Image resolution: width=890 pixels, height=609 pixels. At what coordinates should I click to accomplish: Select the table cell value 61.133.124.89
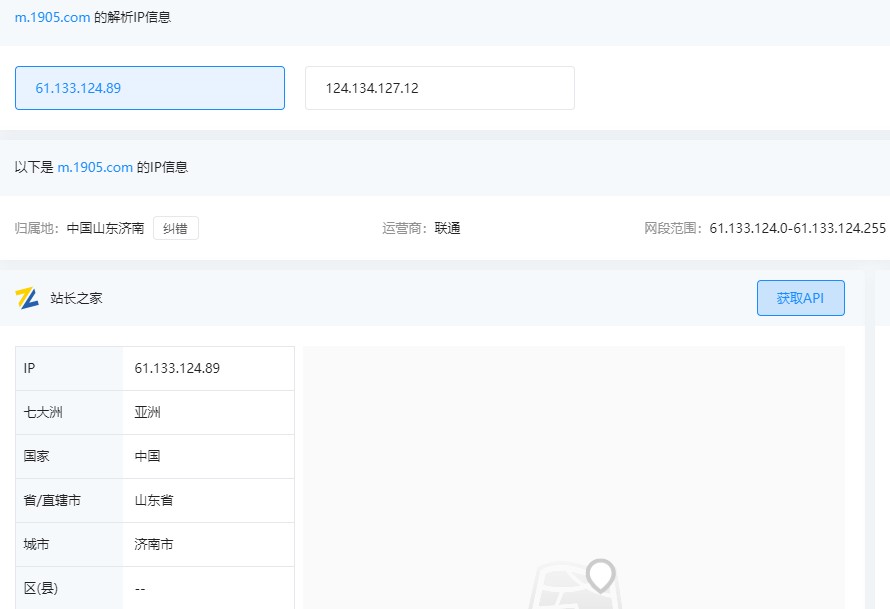coord(177,368)
